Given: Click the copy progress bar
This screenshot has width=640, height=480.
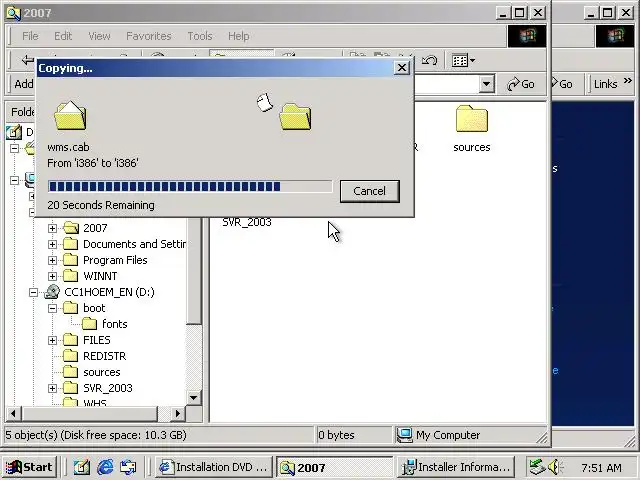Looking at the screenshot, I should (190, 187).
